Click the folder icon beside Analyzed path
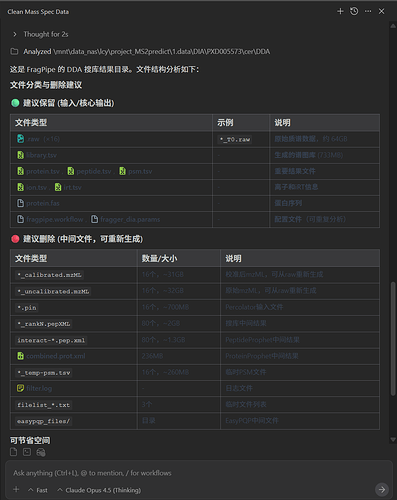 [14, 51]
